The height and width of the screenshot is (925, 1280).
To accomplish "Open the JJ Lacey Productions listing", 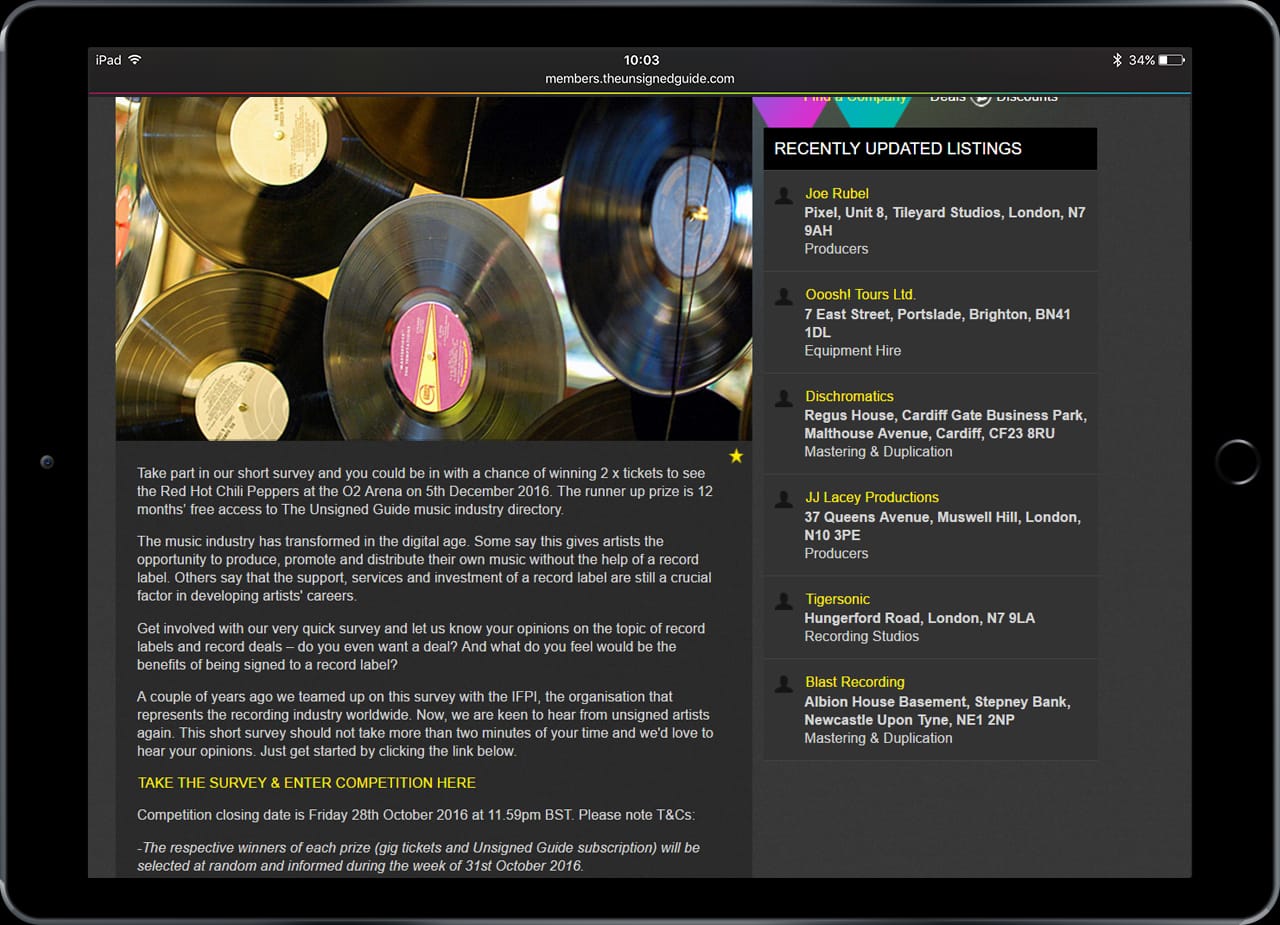I will [872, 497].
